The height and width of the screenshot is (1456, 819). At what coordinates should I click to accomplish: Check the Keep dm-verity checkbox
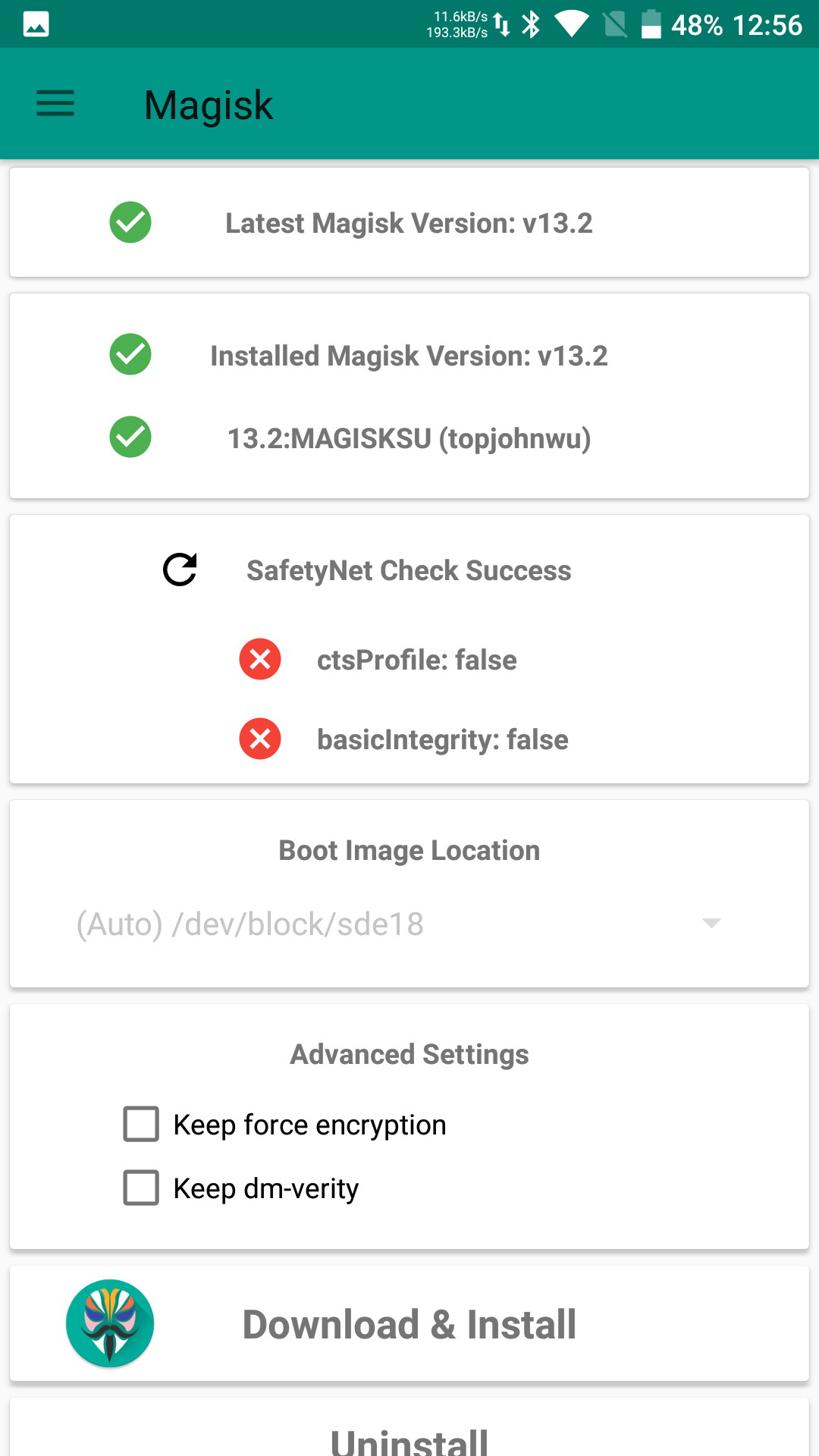[141, 1188]
